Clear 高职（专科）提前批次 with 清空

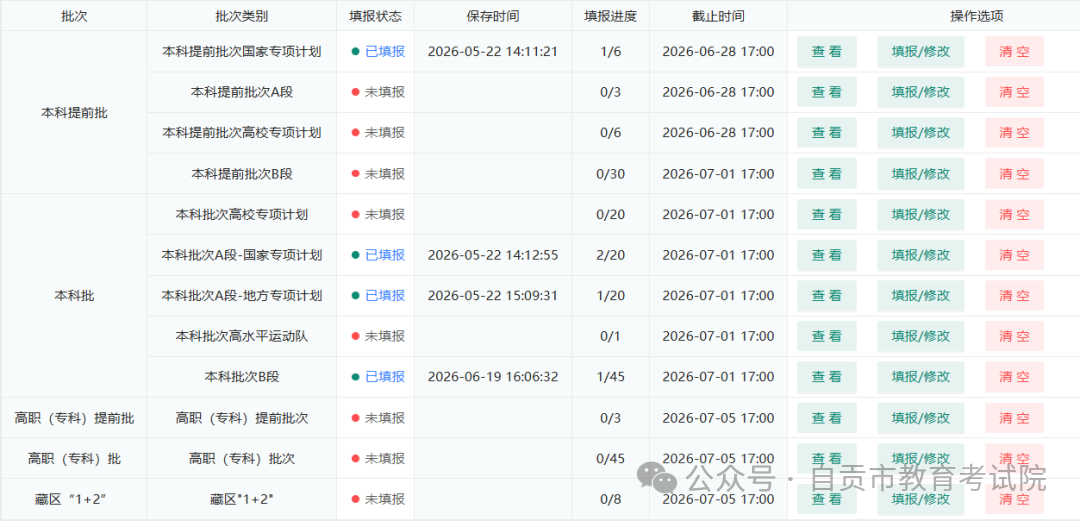click(x=1014, y=418)
